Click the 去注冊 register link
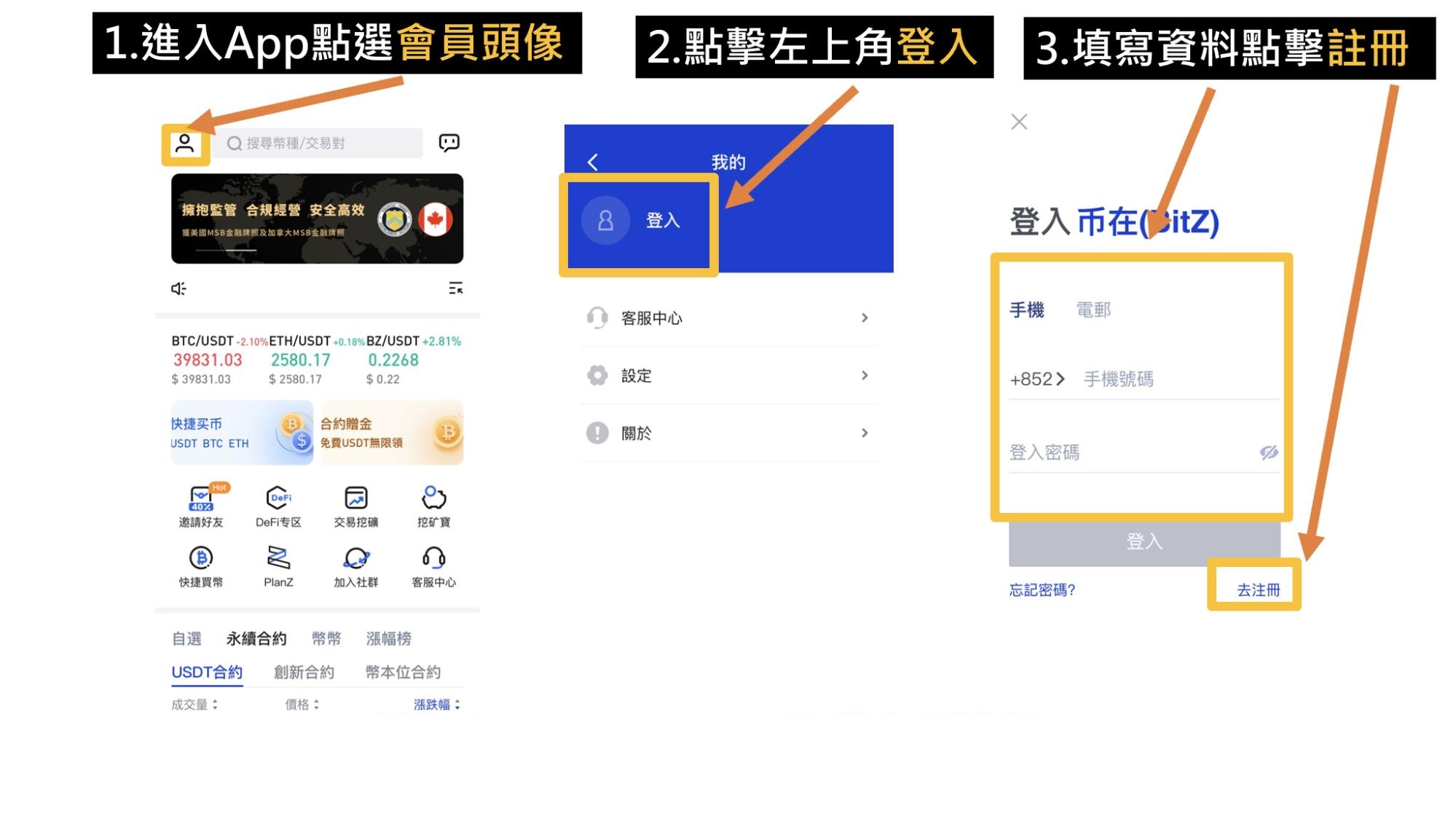The height and width of the screenshot is (814, 1456). pos(1259,590)
